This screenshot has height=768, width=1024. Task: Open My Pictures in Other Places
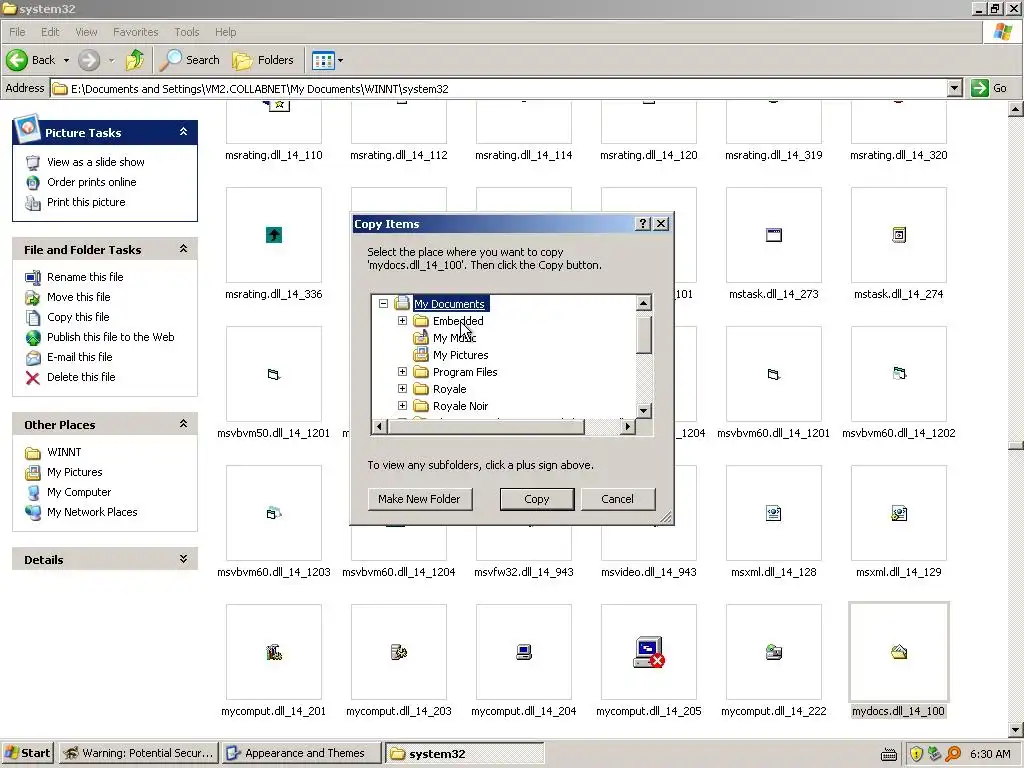coord(74,472)
